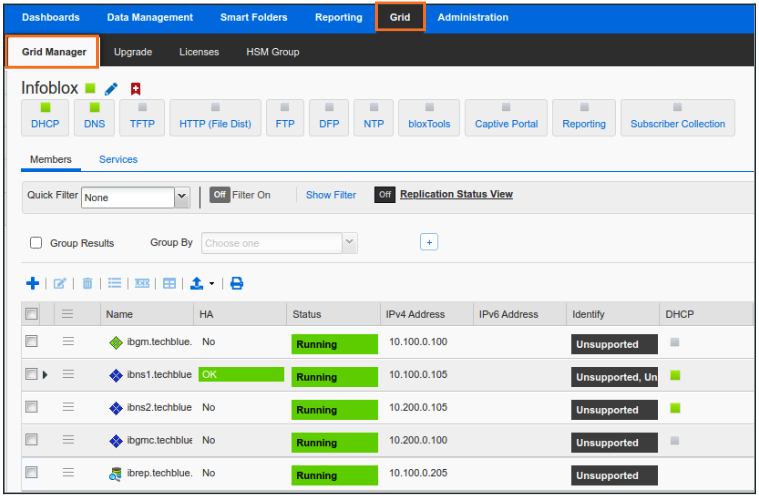Image resolution: width=759 pixels, height=498 pixels.
Task: Select the checkbox for ibns2.techblue row
Action: (x=31, y=407)
